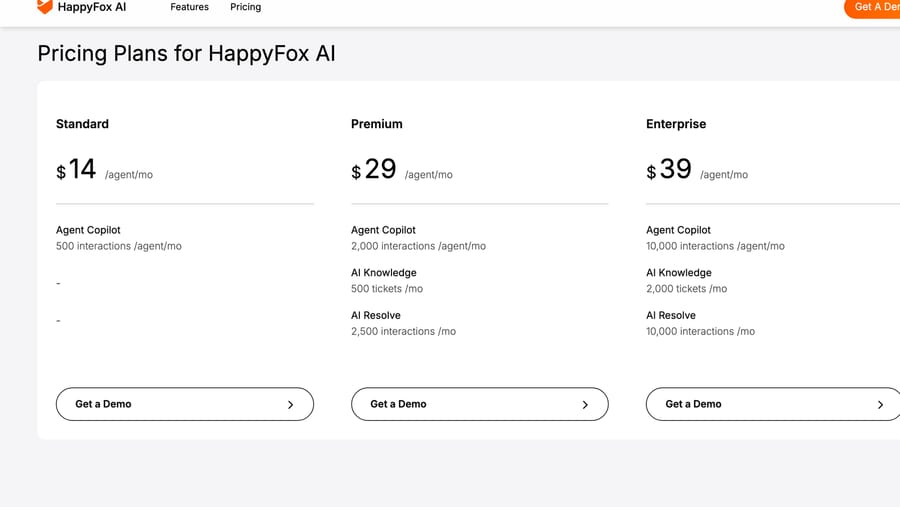Click chevron arrow in Enterprise Get a Demo button
900x507 pixels.
coord(880,405)
